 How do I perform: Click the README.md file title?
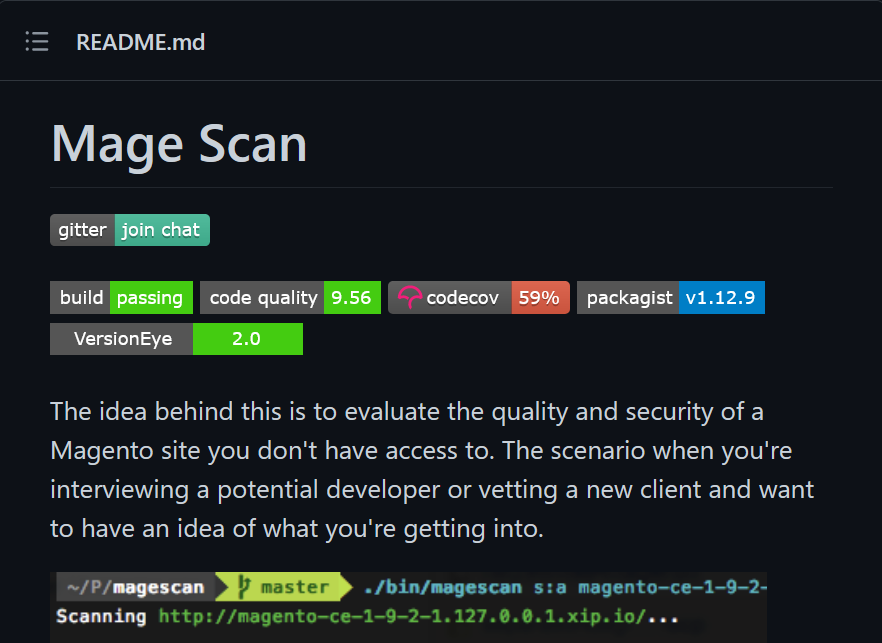(141, 43)
